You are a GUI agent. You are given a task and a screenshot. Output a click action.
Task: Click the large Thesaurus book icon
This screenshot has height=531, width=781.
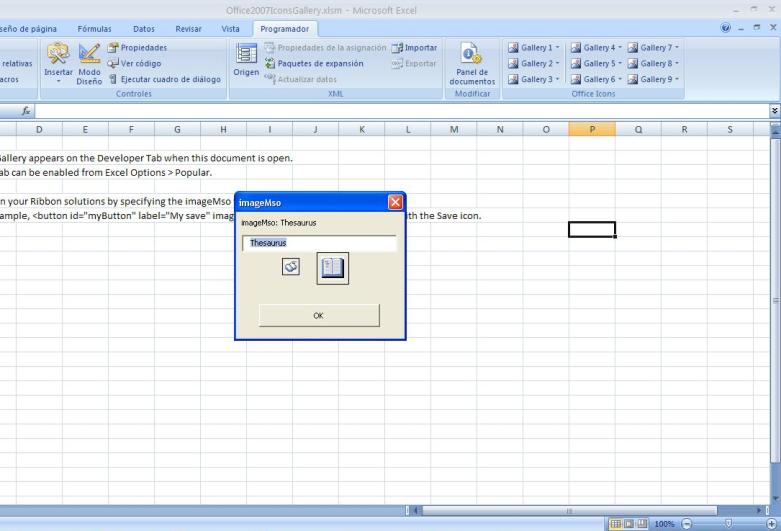point(332,268)
